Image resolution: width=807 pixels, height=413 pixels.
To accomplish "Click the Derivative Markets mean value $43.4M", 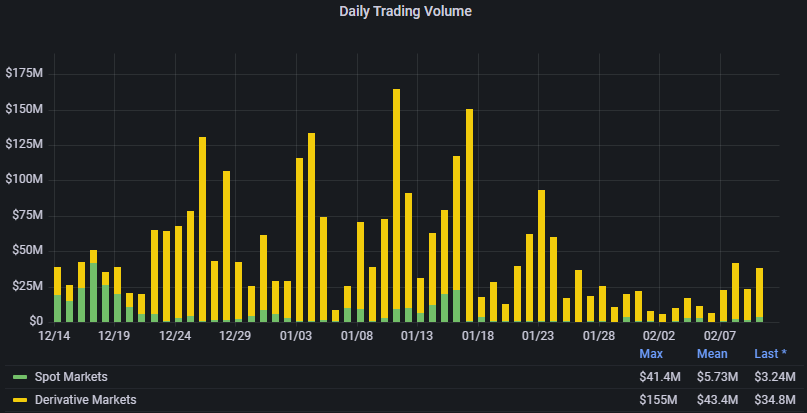I will 718,400.
